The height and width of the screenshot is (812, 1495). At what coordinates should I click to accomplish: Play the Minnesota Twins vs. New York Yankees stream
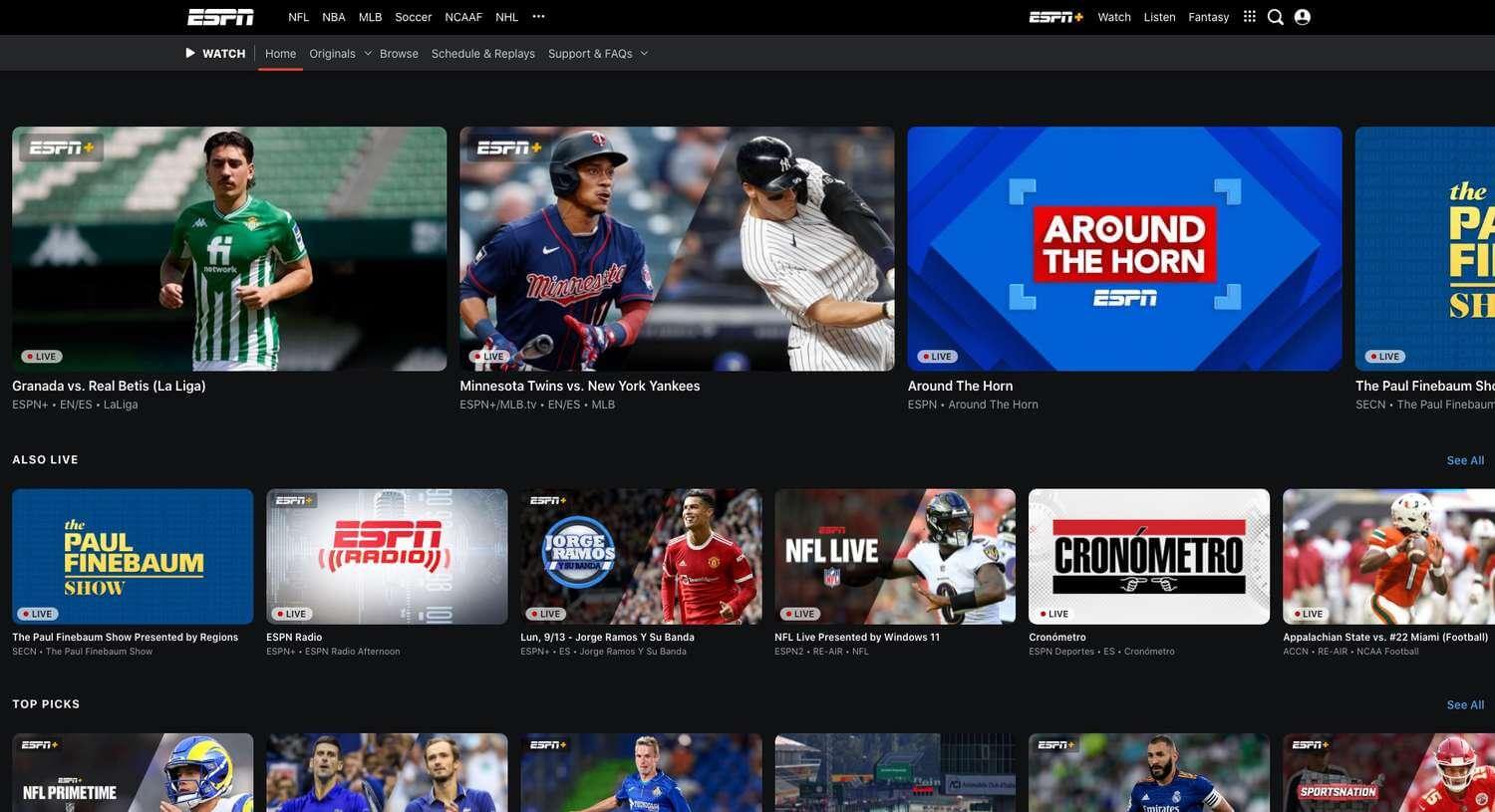[676, 248]
